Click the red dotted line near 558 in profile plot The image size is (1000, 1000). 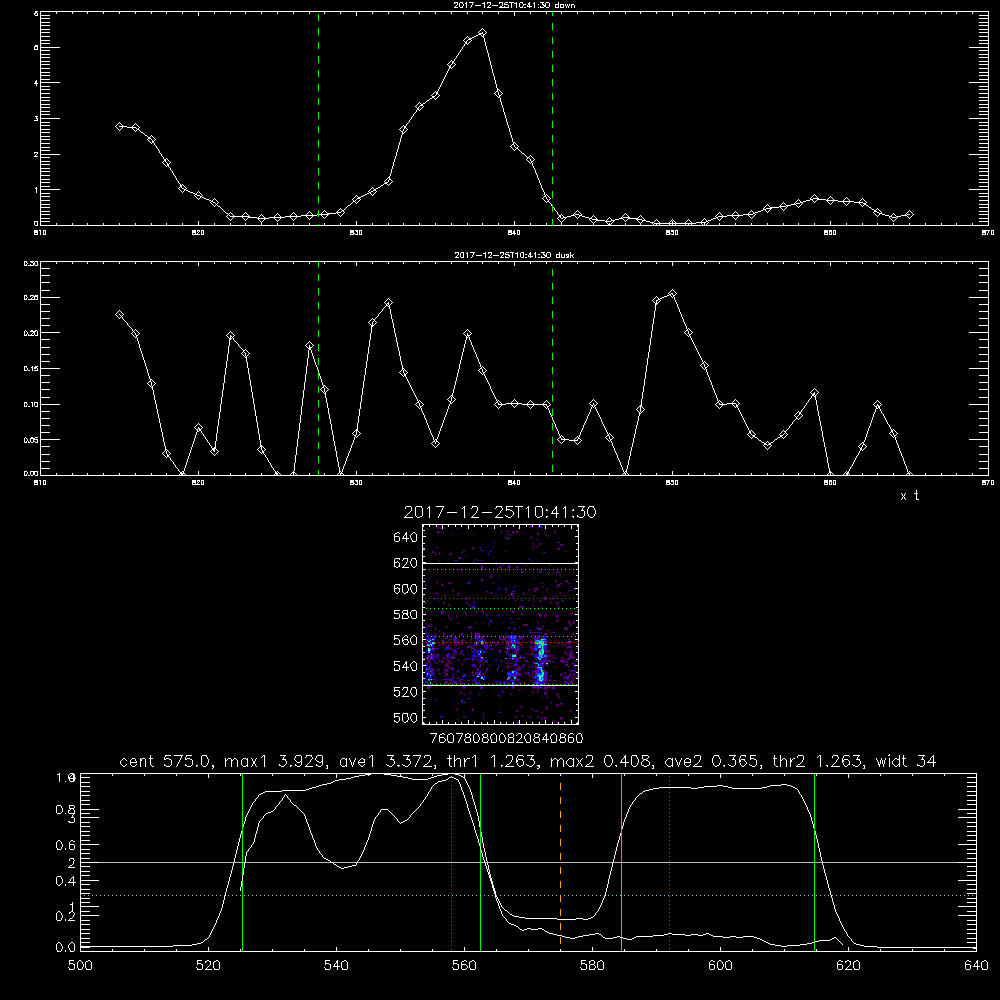[452, 861]
